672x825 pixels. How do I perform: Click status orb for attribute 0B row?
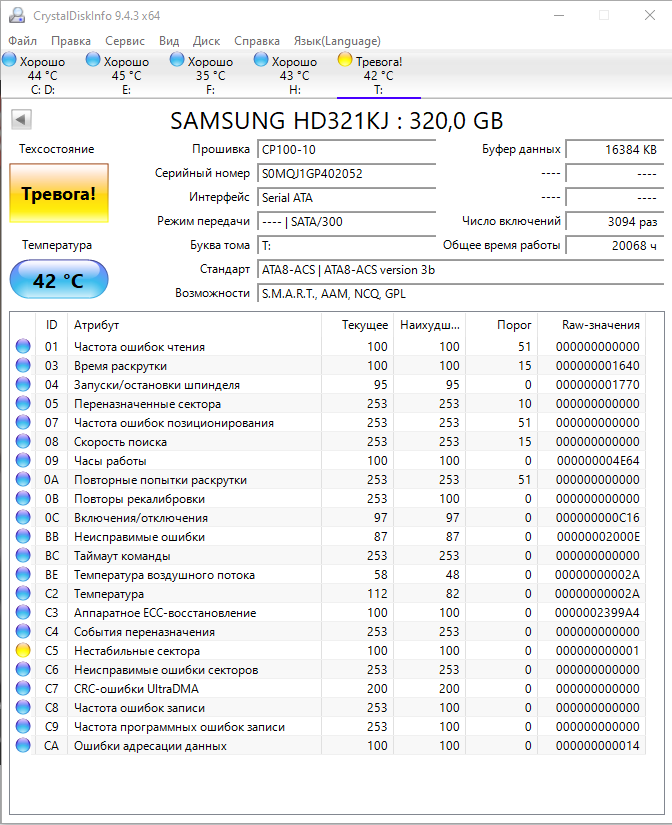point(23,498)
